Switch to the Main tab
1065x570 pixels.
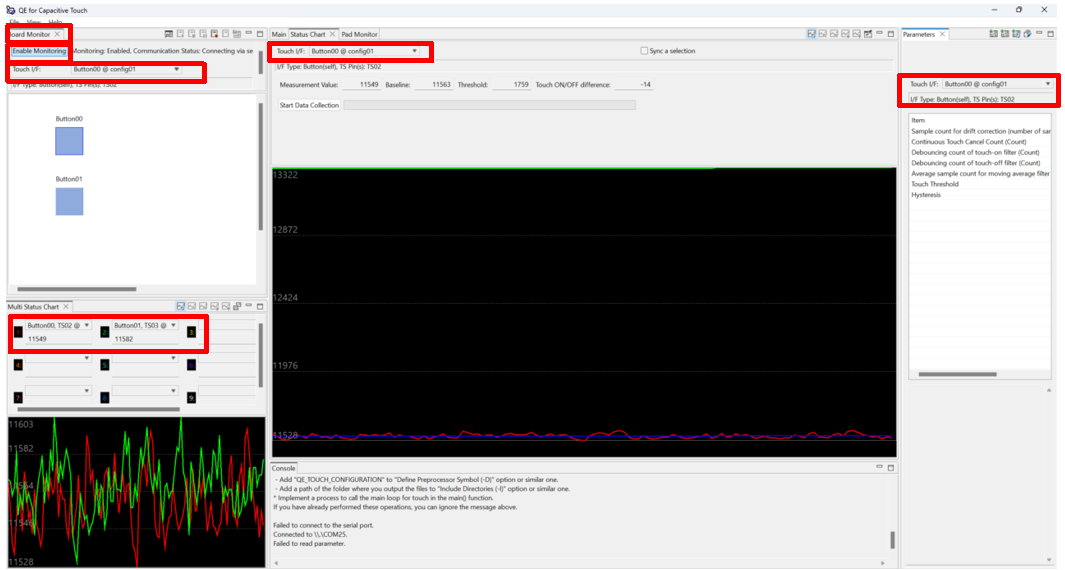(x=279, y=34)
